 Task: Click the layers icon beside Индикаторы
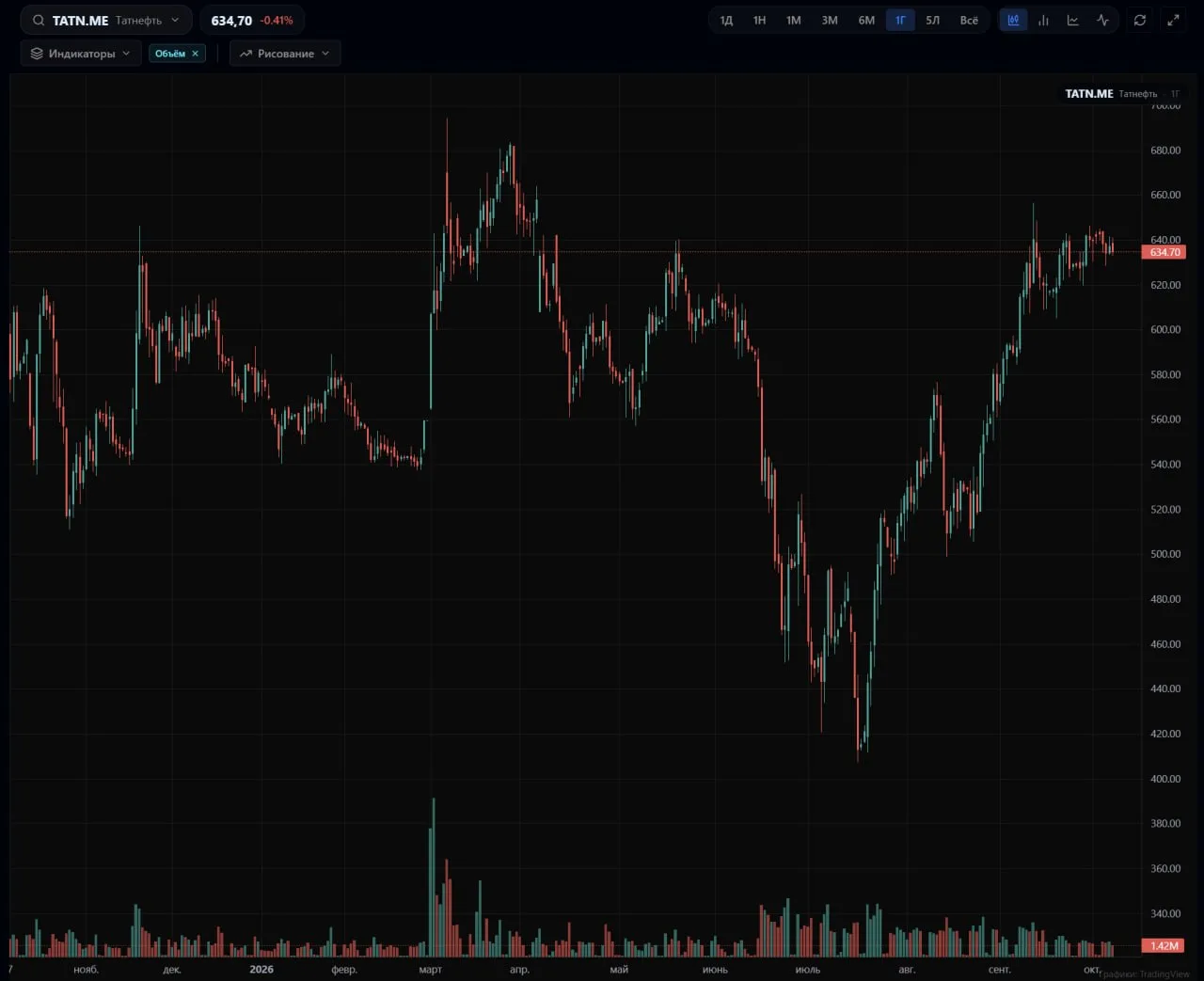(37, 54)
